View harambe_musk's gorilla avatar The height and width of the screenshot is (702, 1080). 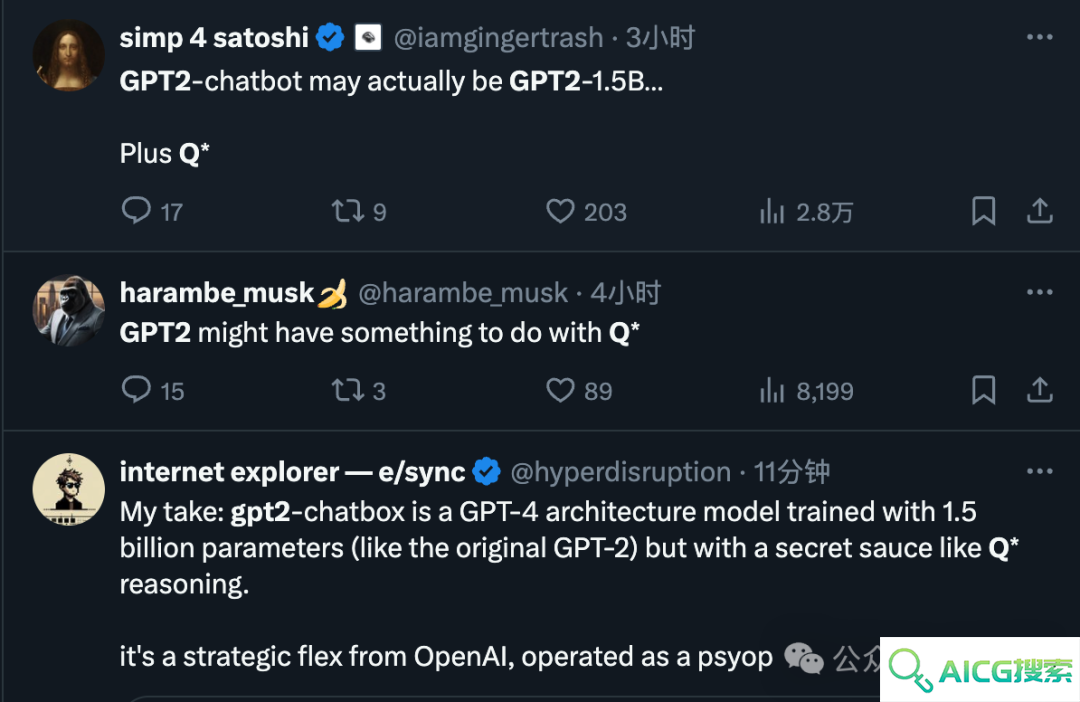click(69, 311)
